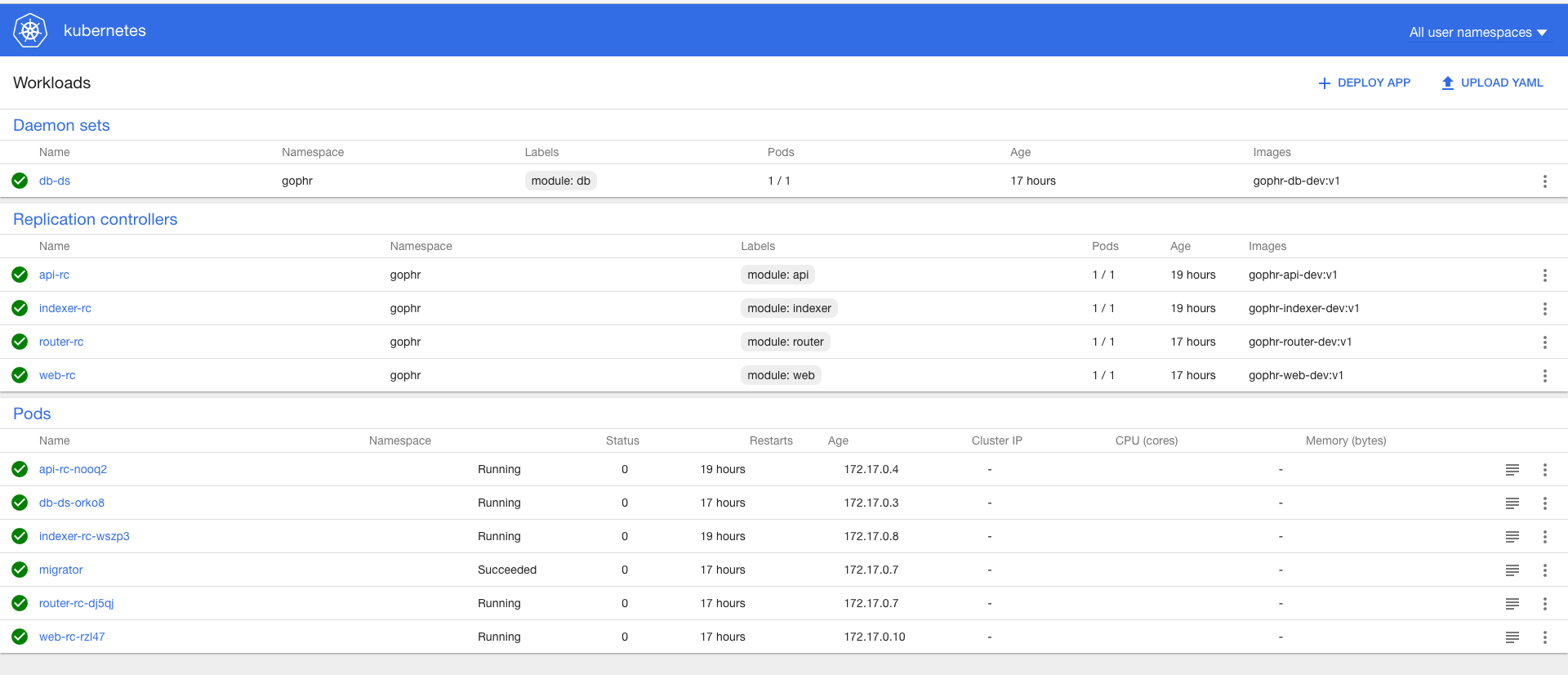Image resolution: width=1568 pixels, height=675 pixels.
Task: Click the status check icon beside indexer-rc
Action: [x=20, y=308]
